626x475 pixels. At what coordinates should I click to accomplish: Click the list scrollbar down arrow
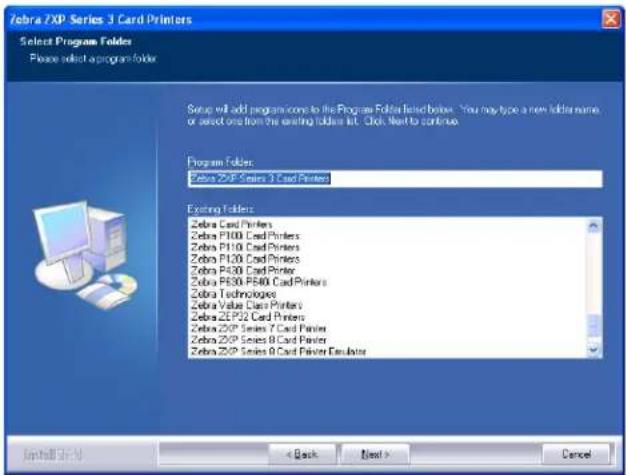tap(594, 350)
